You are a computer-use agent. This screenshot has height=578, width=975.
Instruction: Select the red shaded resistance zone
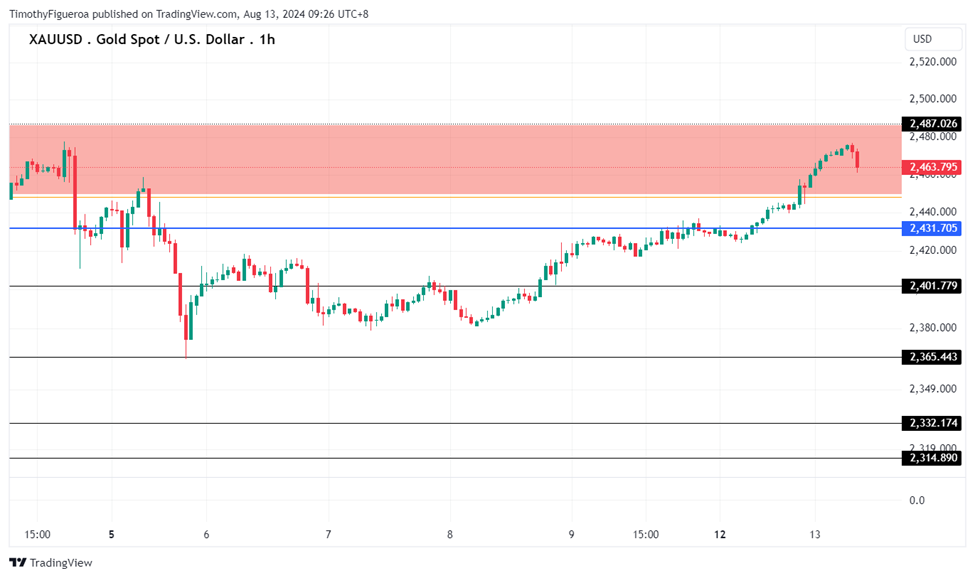pyautogui.click(x=450, y=160)
